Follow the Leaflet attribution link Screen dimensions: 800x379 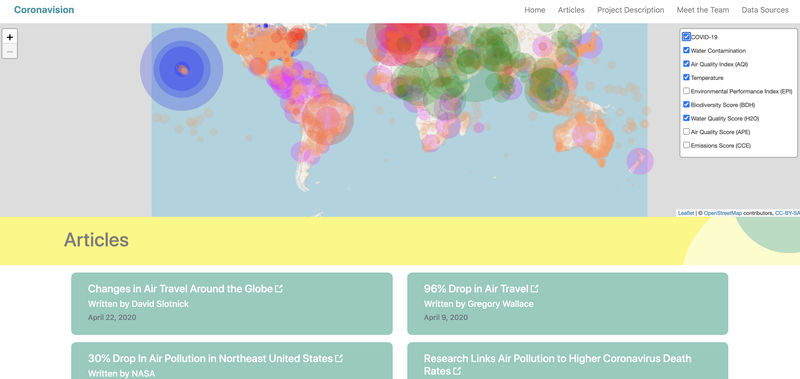click(x=686, y=213)
